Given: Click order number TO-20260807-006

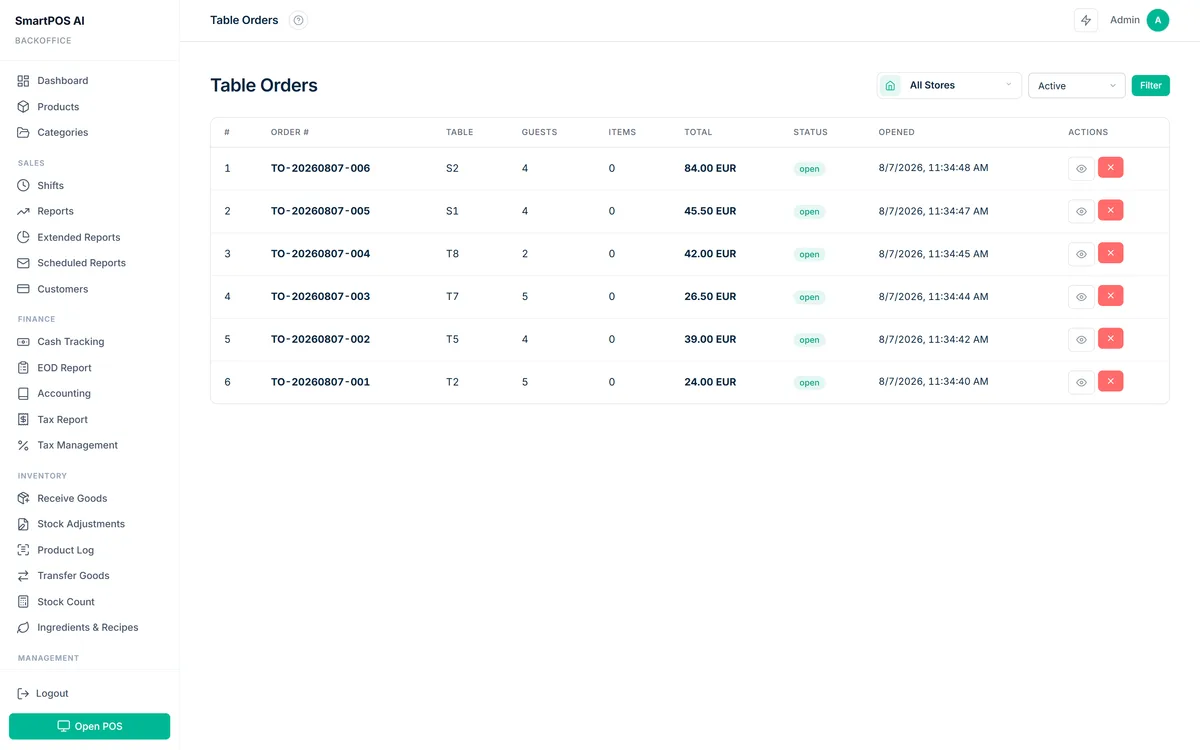Looking at the screenshot, I should click(x=320, y=168).
